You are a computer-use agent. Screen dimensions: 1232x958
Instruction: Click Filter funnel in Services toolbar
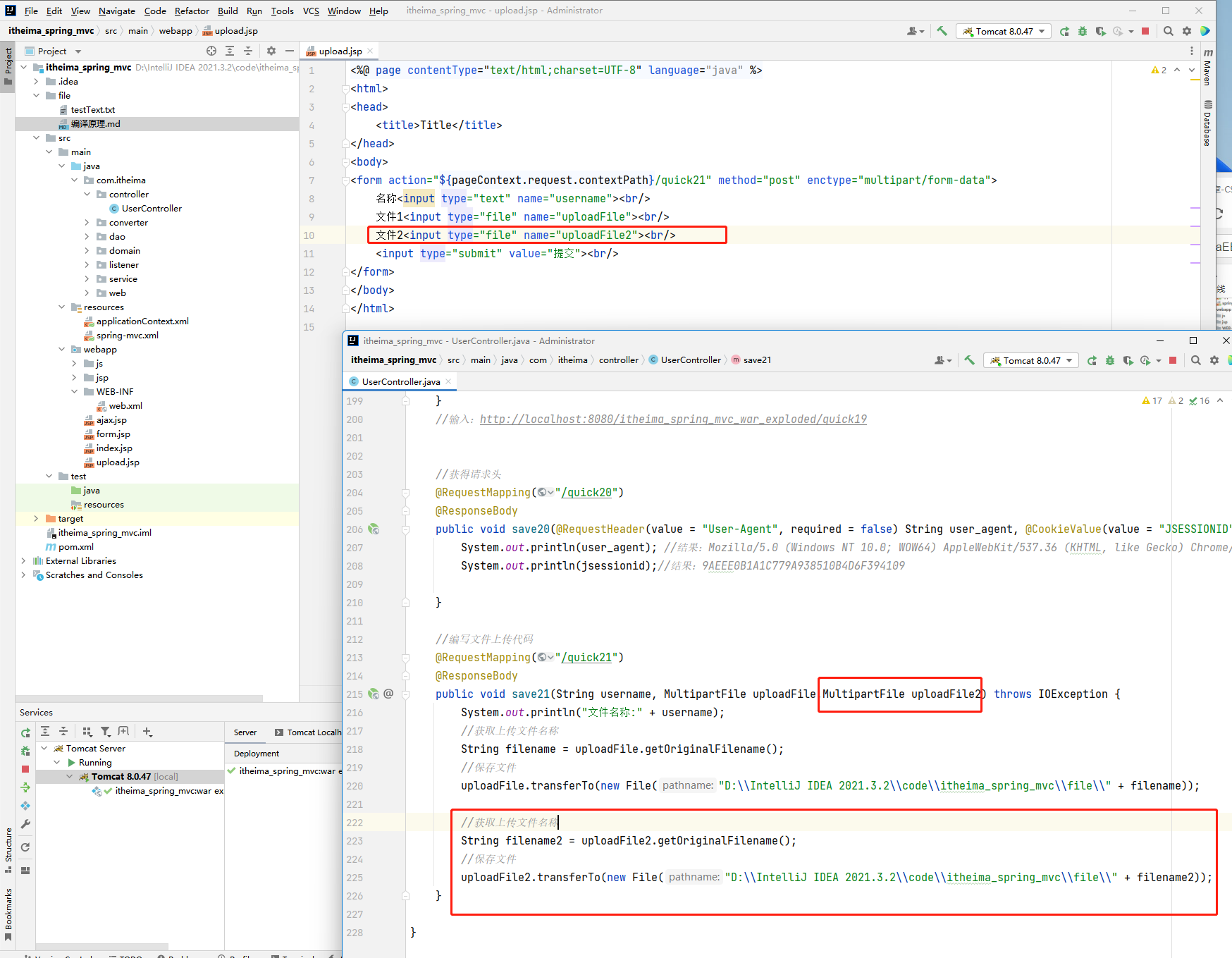(x=106, y=732)
